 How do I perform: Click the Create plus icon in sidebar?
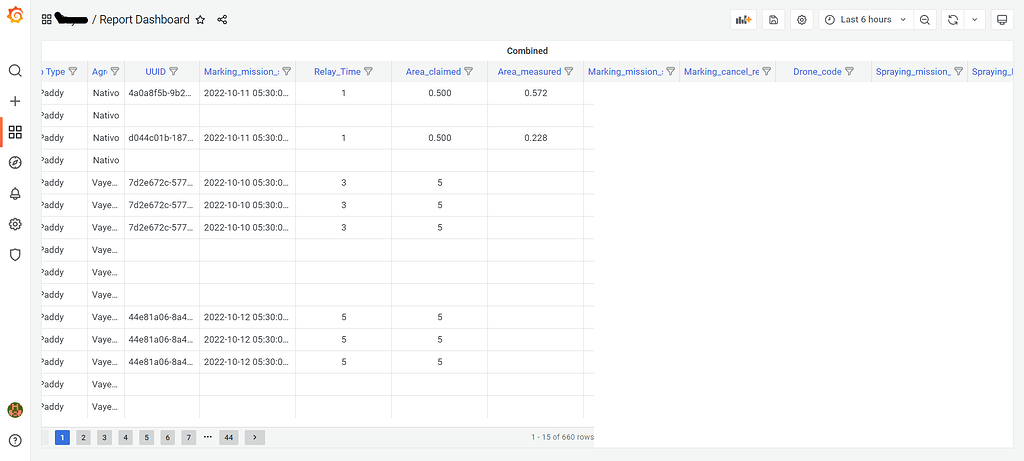15,101
